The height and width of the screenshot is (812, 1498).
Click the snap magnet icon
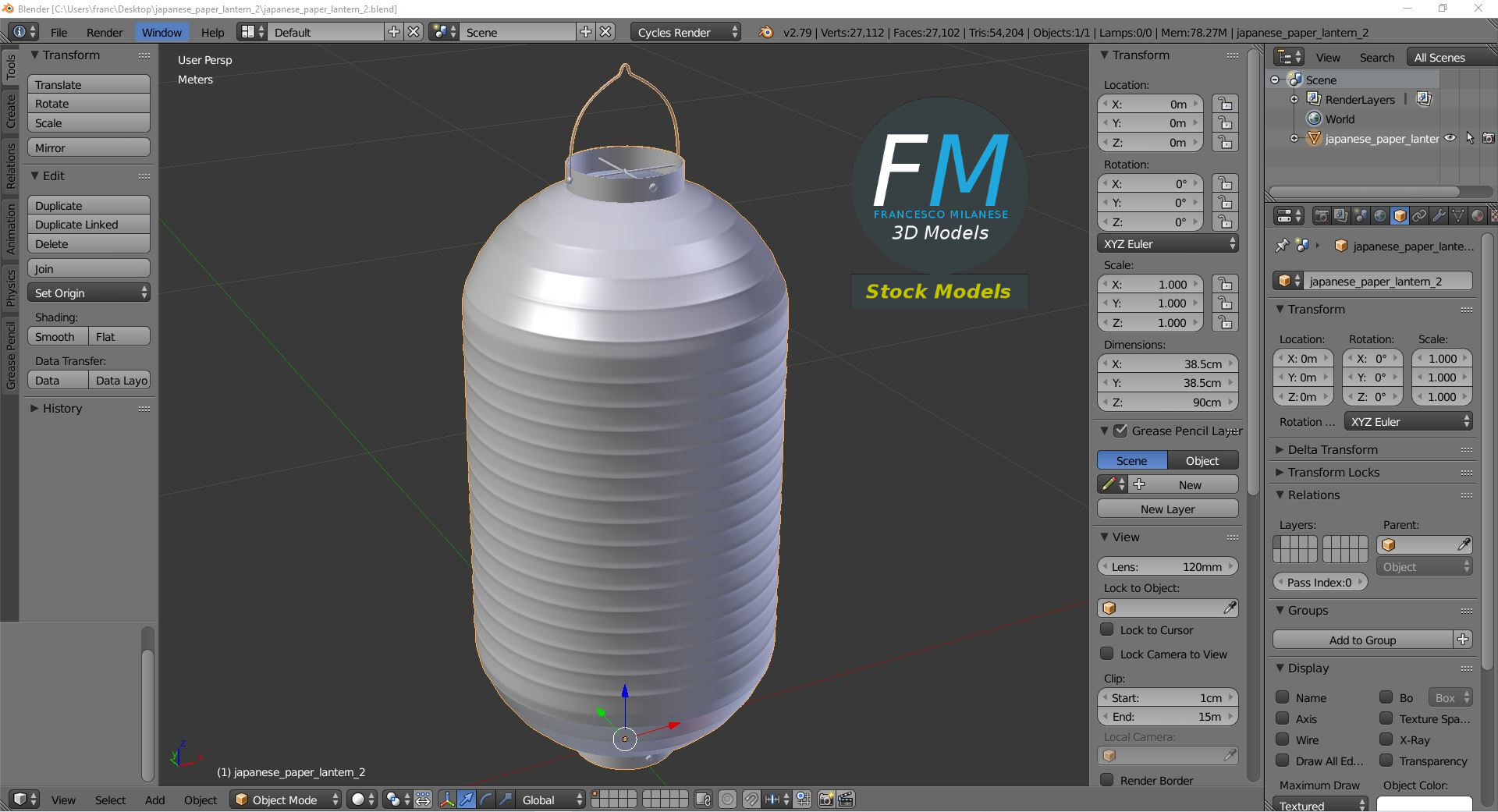coord(751,800)
